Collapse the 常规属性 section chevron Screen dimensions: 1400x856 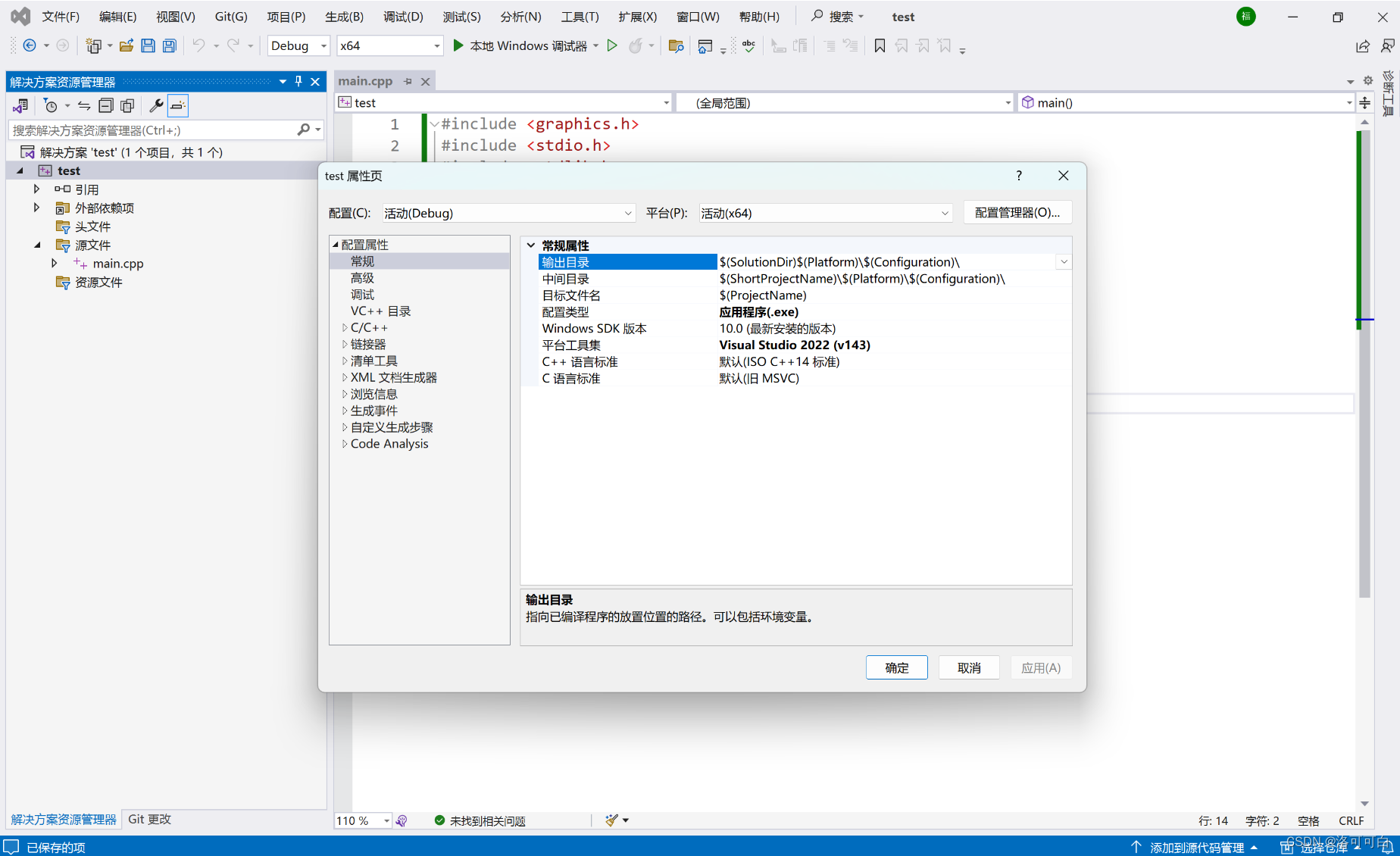pyautogui.click(x=531, y=245)
